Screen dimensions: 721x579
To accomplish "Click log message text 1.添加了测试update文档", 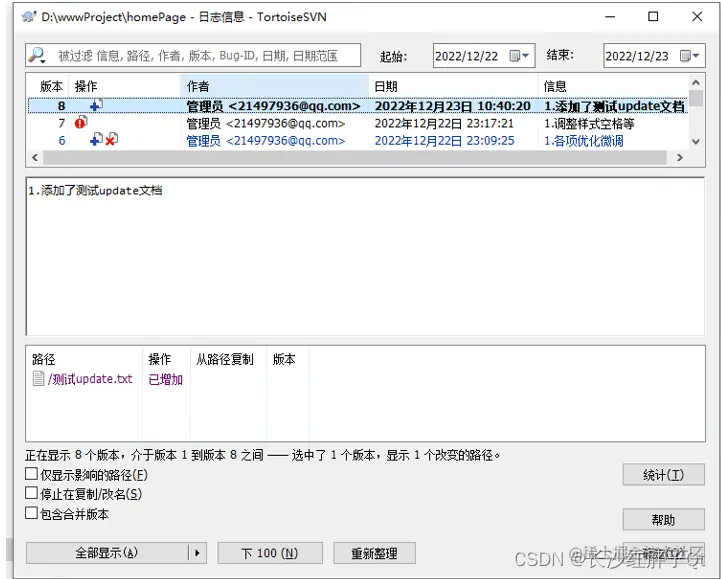I will (95, 190).
